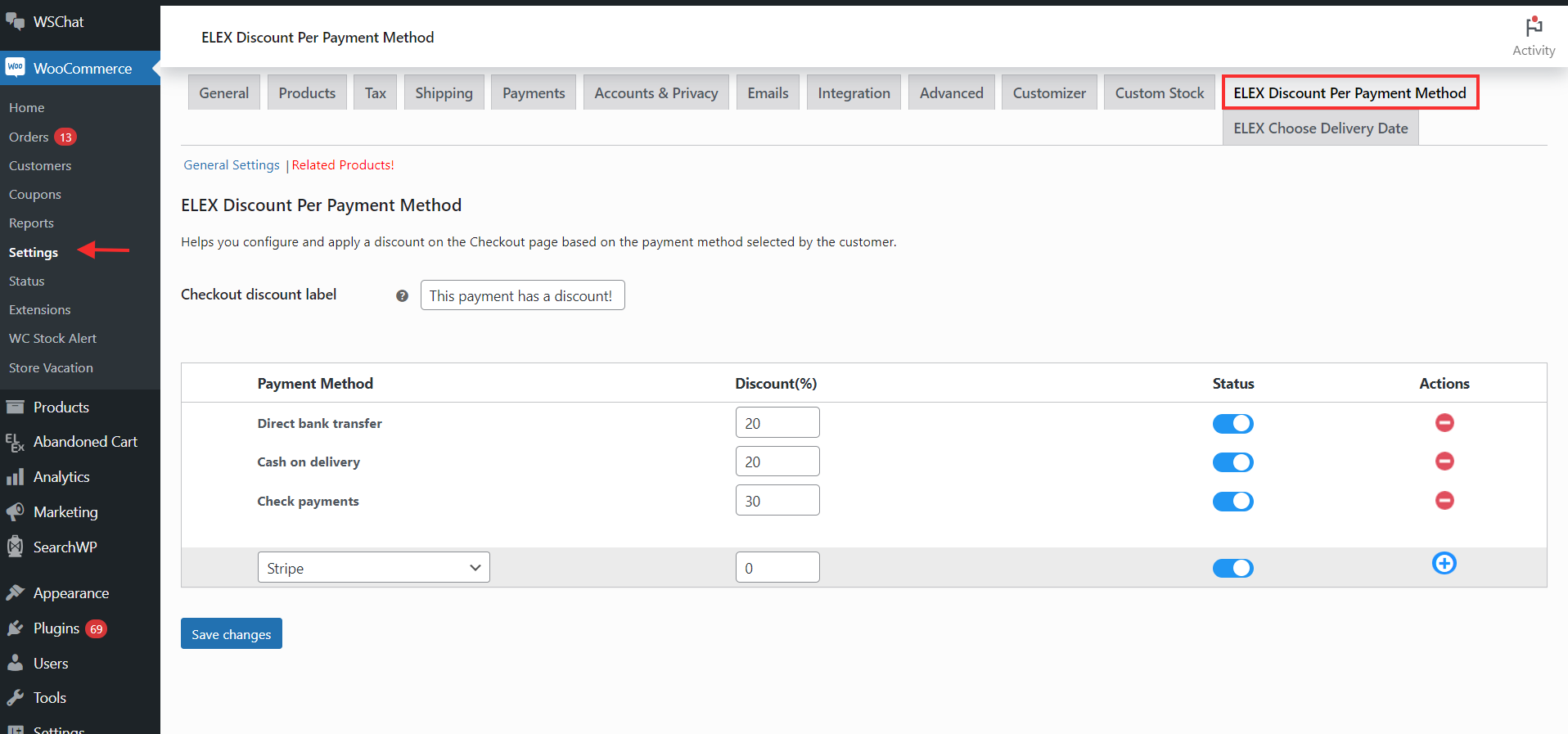The image size is (1568, 734).
Task: Click the Save changes button
Action: pyautogui.click(x=232, y=633)
